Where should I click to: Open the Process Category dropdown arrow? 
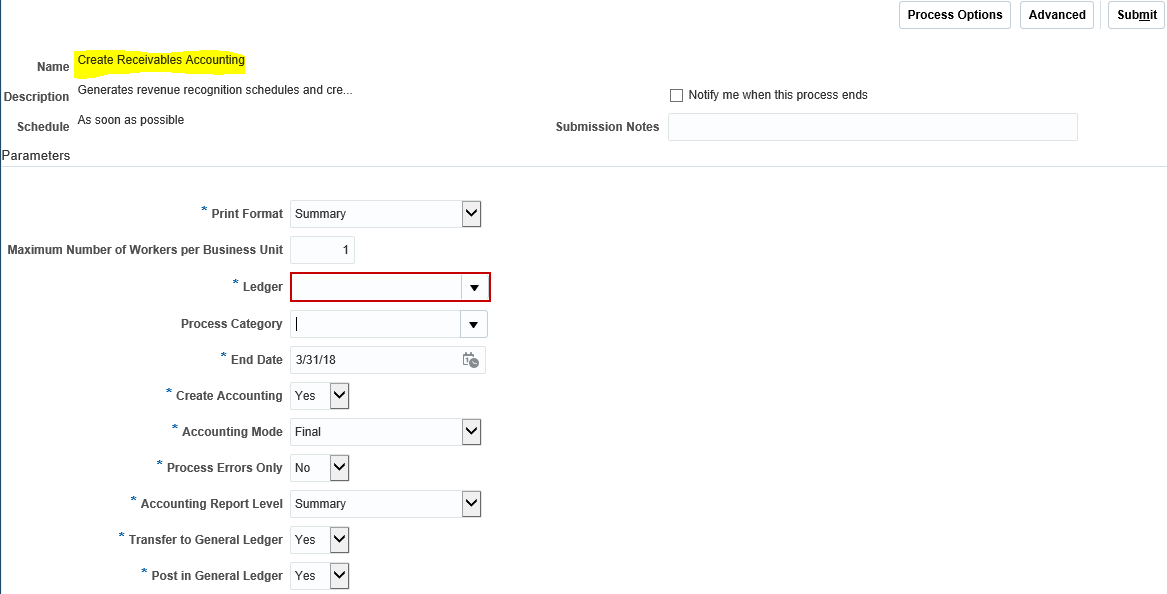[x=474, y=323]
